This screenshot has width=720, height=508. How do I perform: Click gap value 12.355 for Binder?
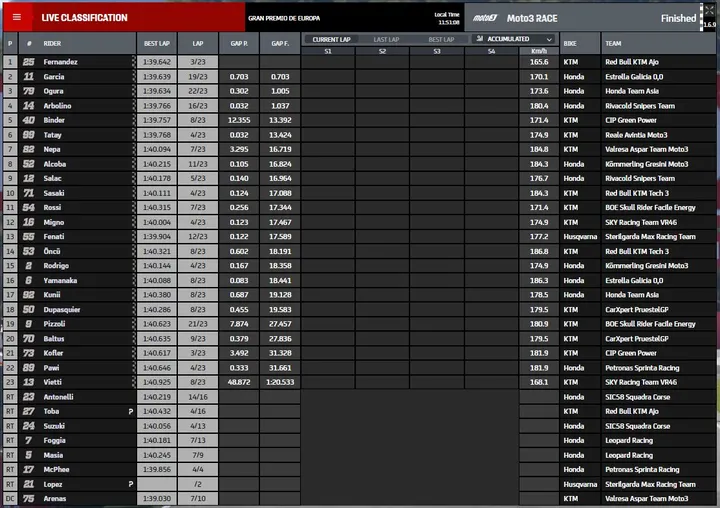(x=239, y=120)
